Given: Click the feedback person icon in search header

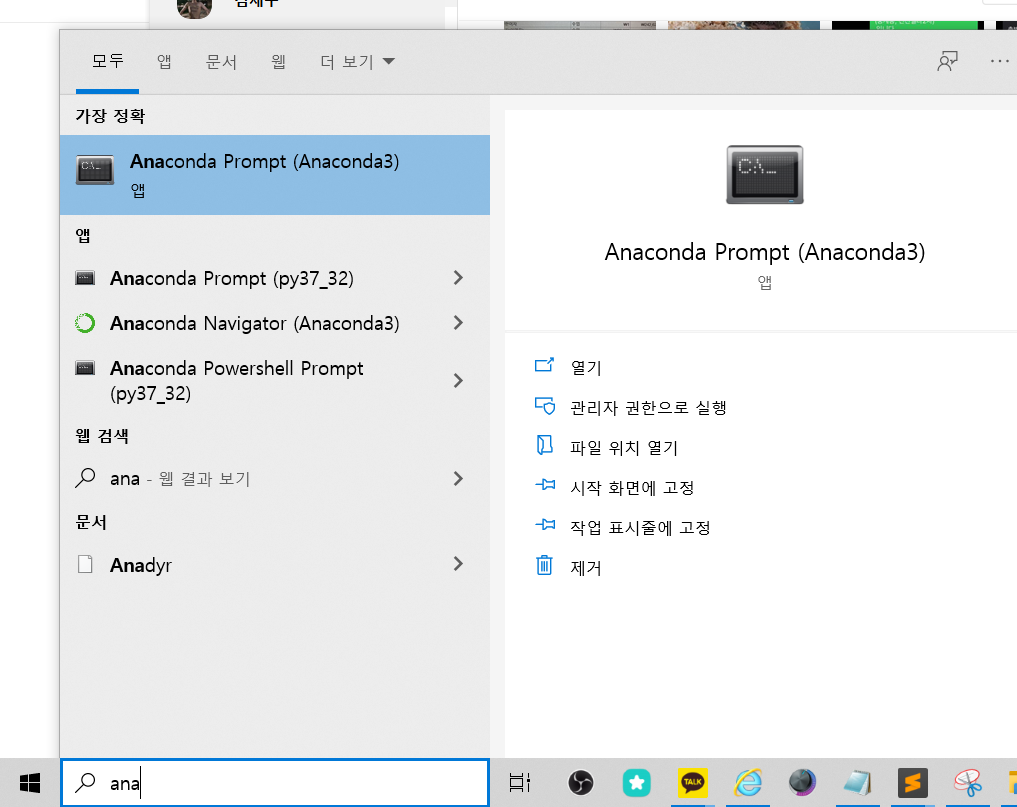Looking at the screenshot, I should [x=948, y=62].
